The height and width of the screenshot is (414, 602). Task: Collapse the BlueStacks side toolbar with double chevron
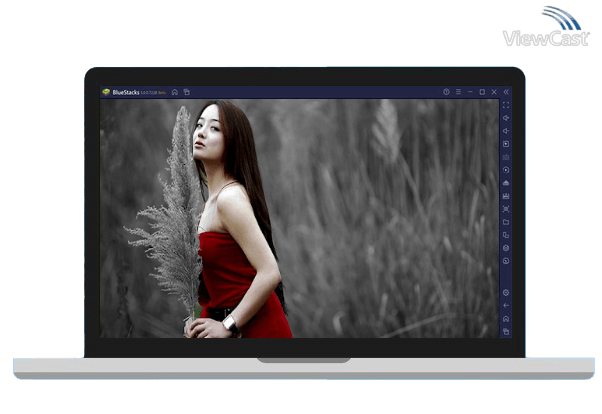coord(506,92)
